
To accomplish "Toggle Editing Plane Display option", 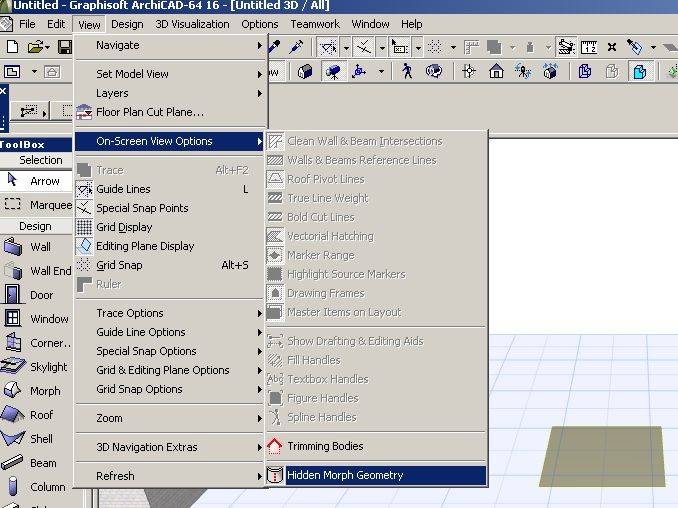I will [x=170, y=246].
